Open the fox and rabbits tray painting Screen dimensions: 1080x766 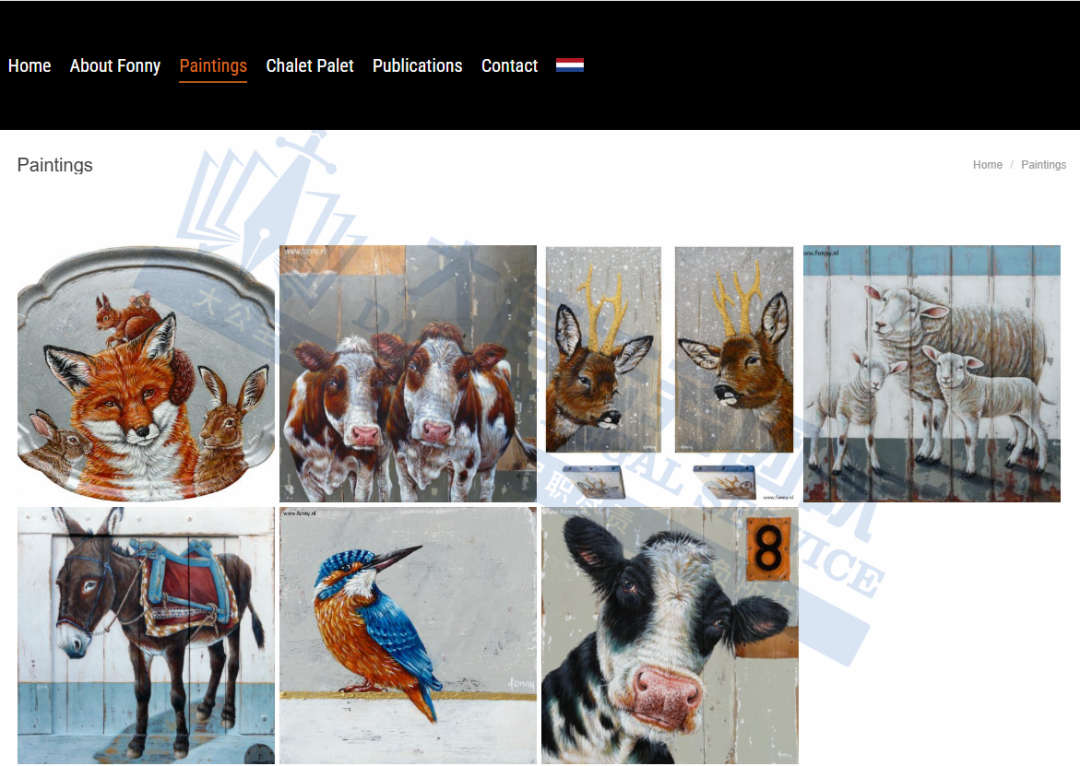(146, 373)
